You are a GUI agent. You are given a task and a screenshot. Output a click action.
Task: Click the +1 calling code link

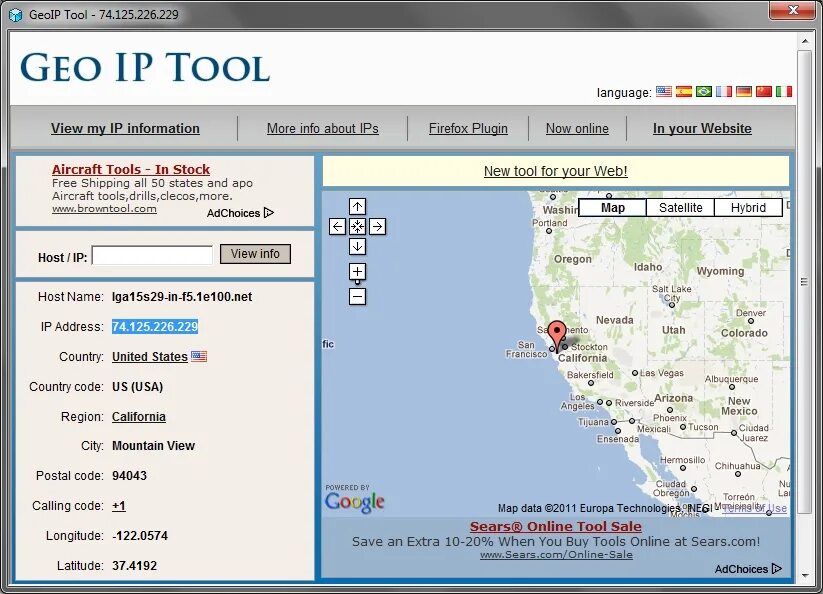click(119, 506)
